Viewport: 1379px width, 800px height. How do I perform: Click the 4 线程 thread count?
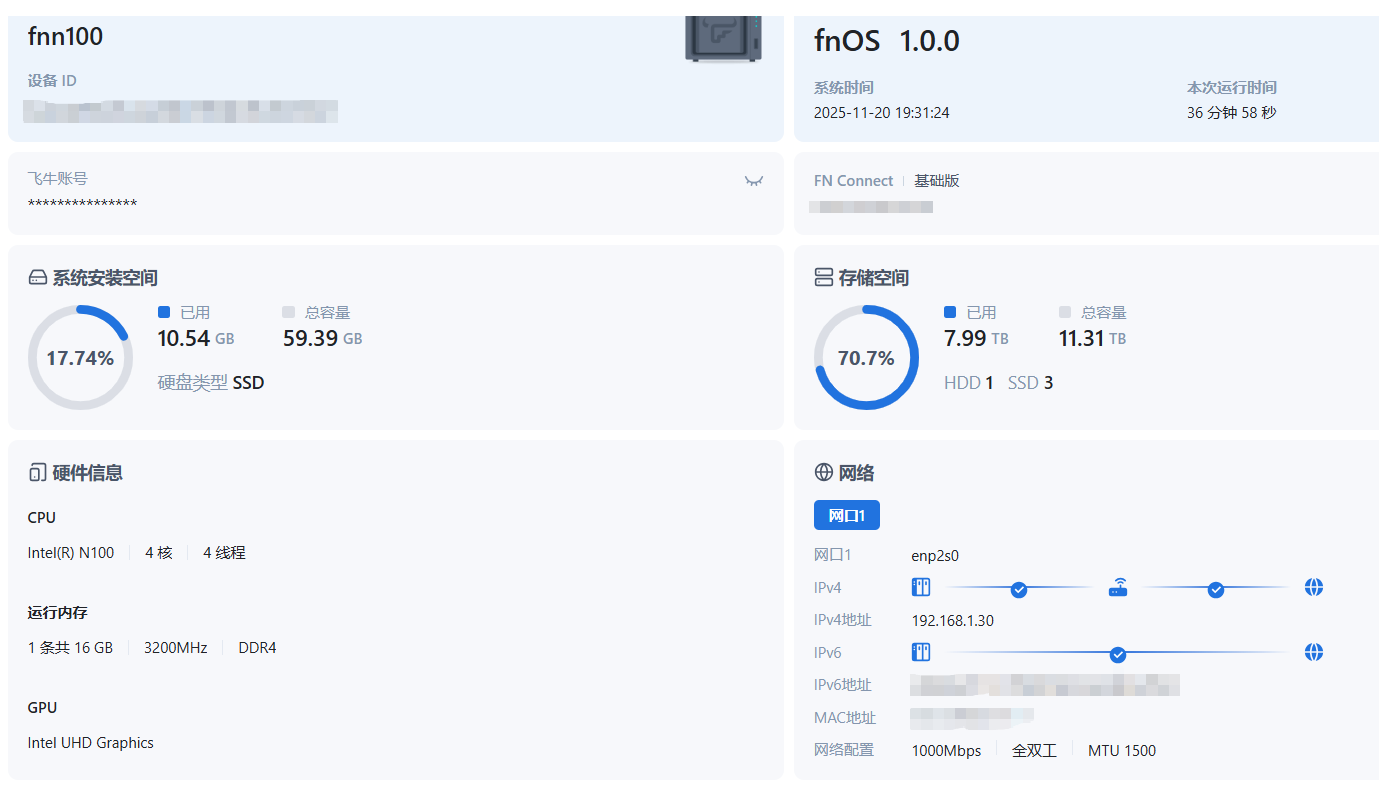(225, 552)
